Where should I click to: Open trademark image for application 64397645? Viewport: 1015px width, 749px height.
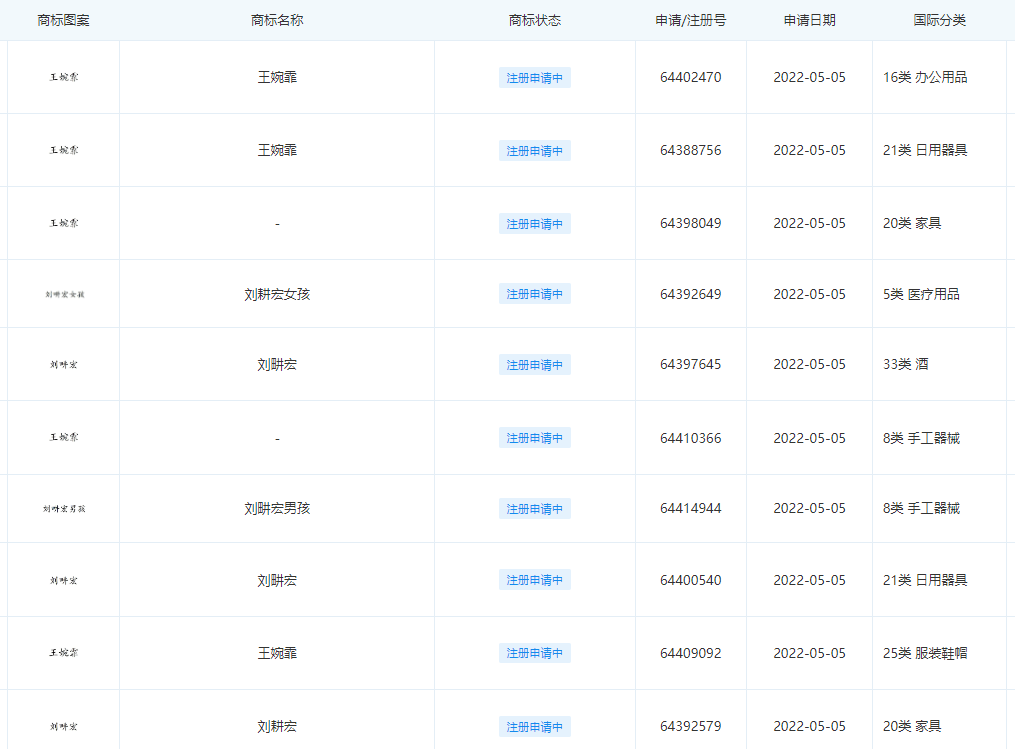(64, 364)
